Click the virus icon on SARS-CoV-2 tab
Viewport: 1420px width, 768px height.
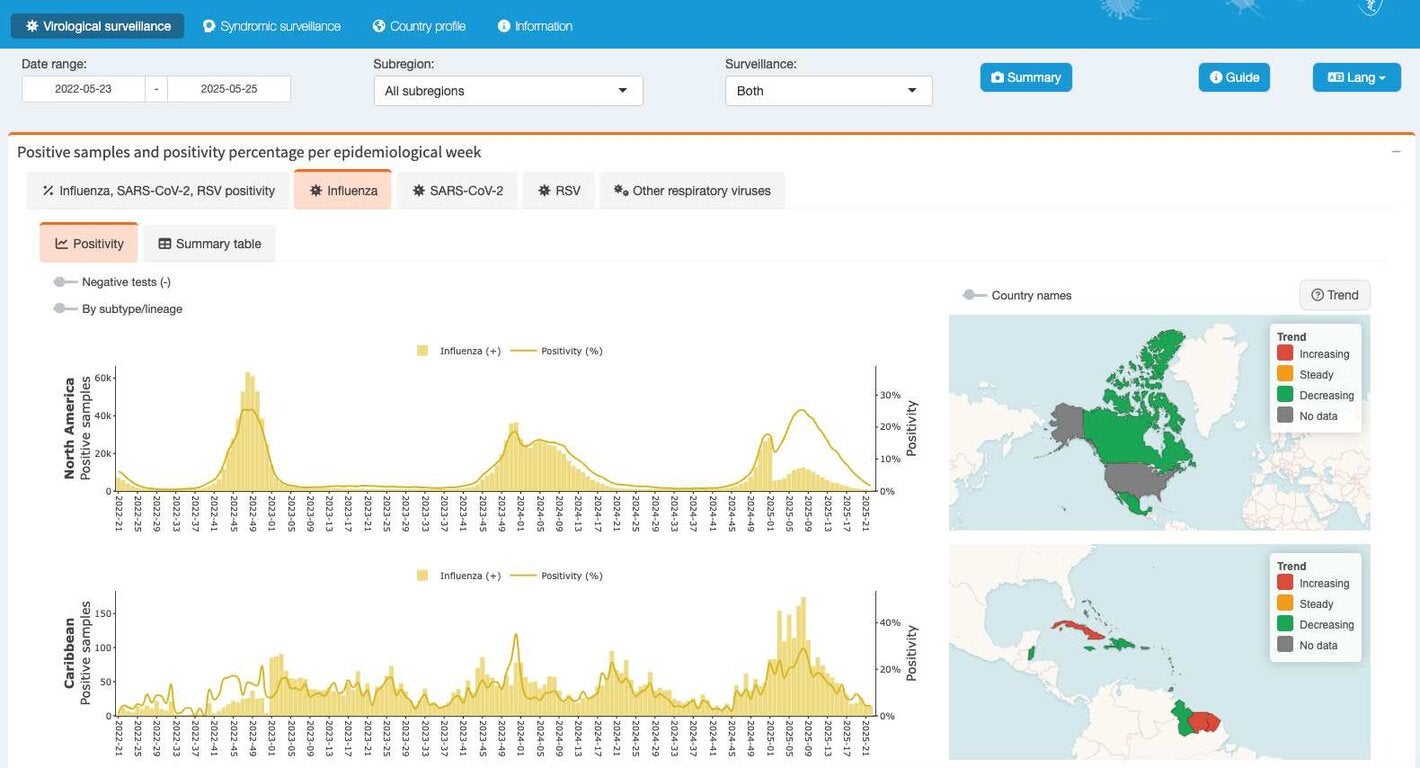[x=418, y=190]
